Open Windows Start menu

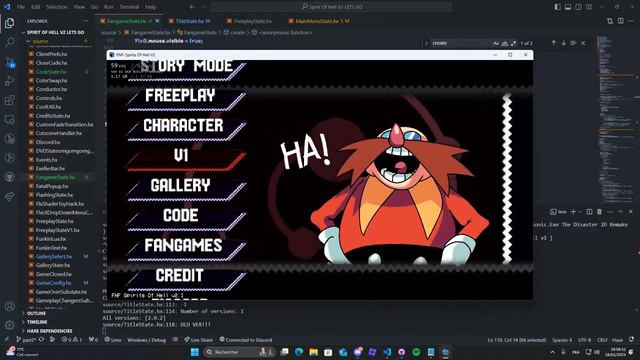pyautogui.click(x=195, y=352)
